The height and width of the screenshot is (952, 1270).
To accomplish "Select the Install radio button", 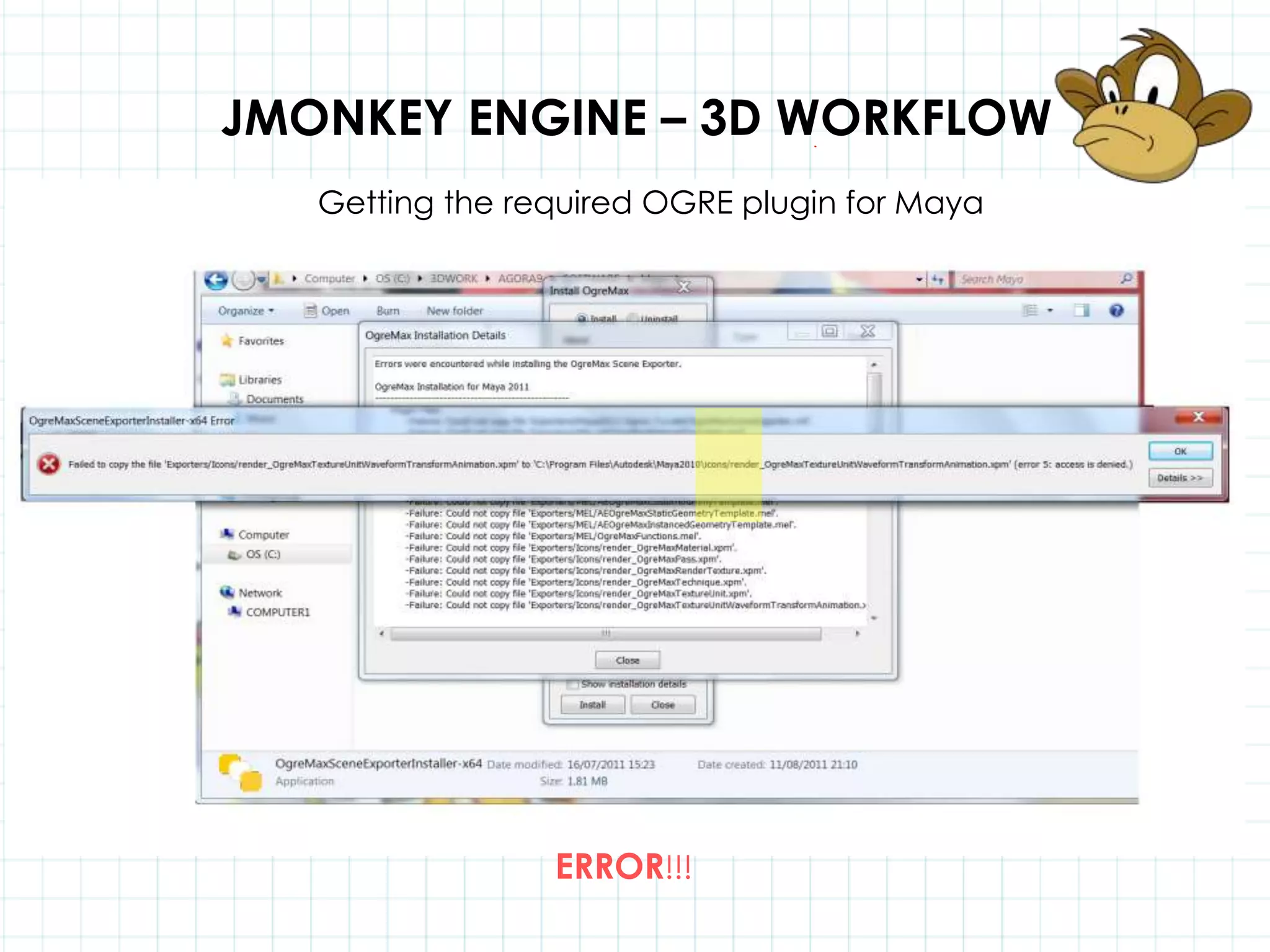I will pos(582,319).
